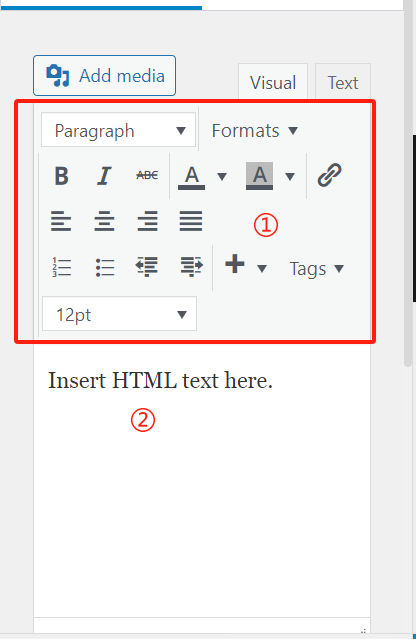
Task: Toggle bold formatting
Action: tap(62, 176)
